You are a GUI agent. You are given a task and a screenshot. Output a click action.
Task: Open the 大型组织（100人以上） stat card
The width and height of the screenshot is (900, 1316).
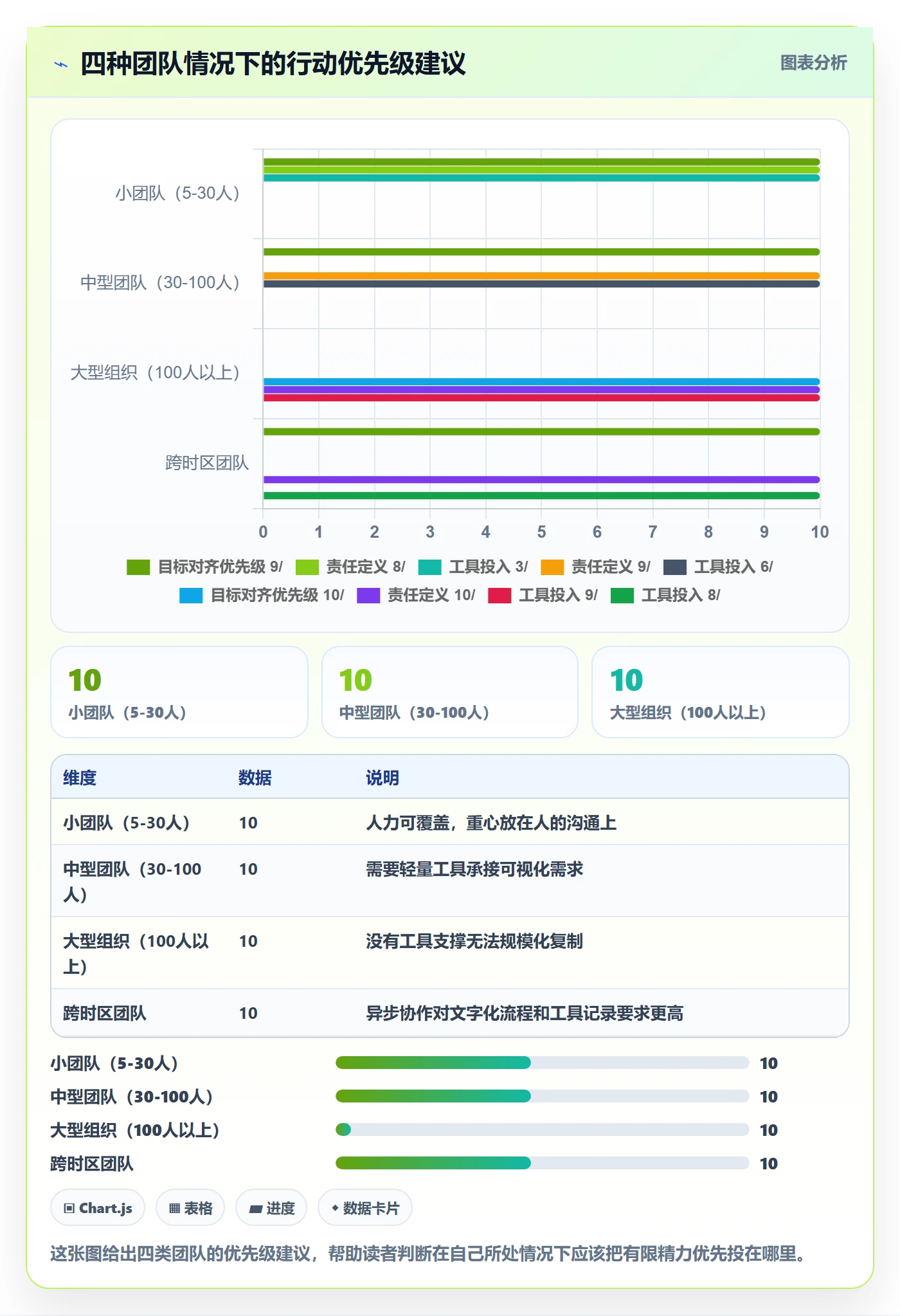click(721, 692)
